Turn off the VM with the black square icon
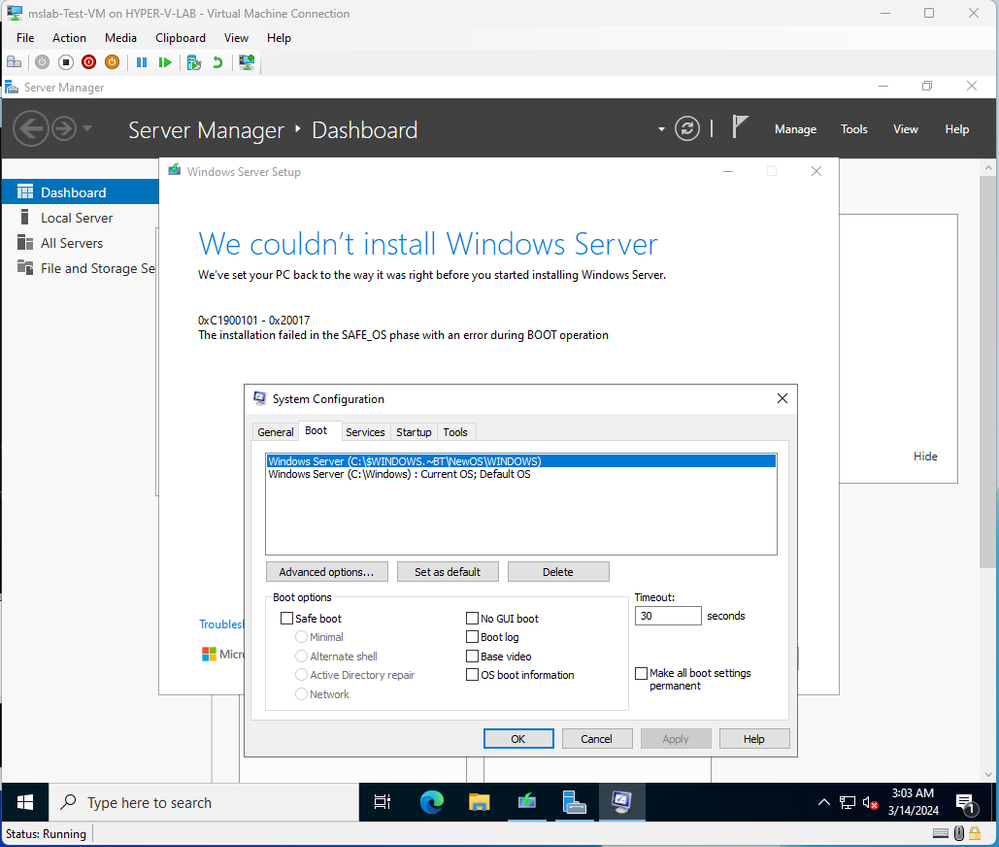 coord(66,62)
